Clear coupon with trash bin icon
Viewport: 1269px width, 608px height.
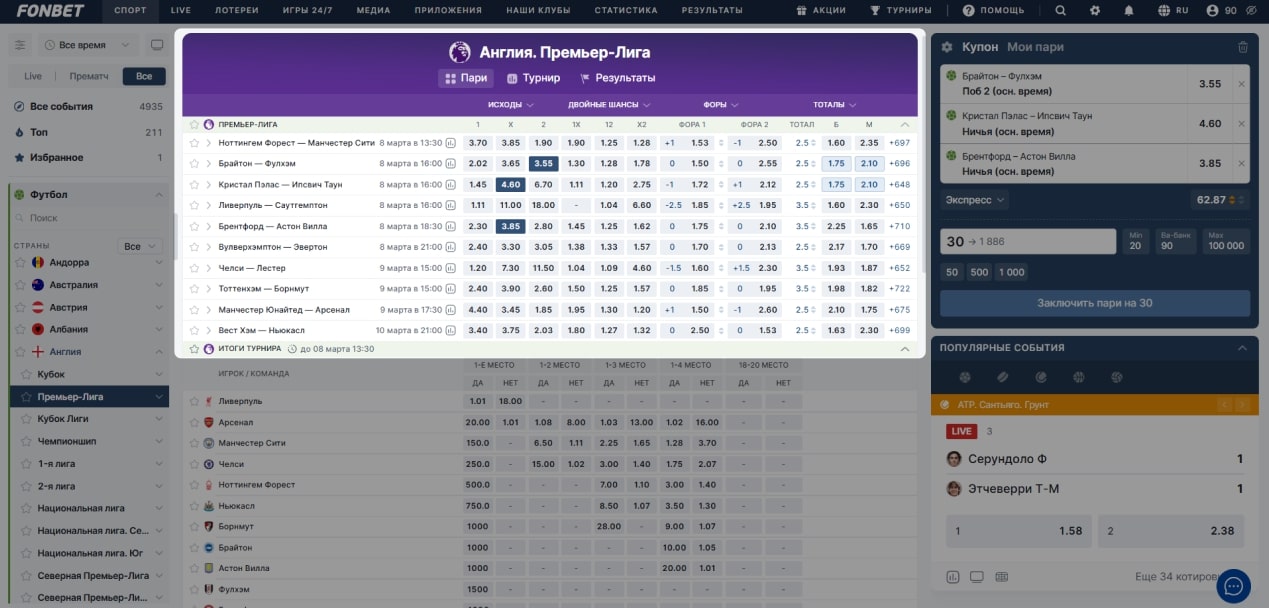pos(1243,47)
